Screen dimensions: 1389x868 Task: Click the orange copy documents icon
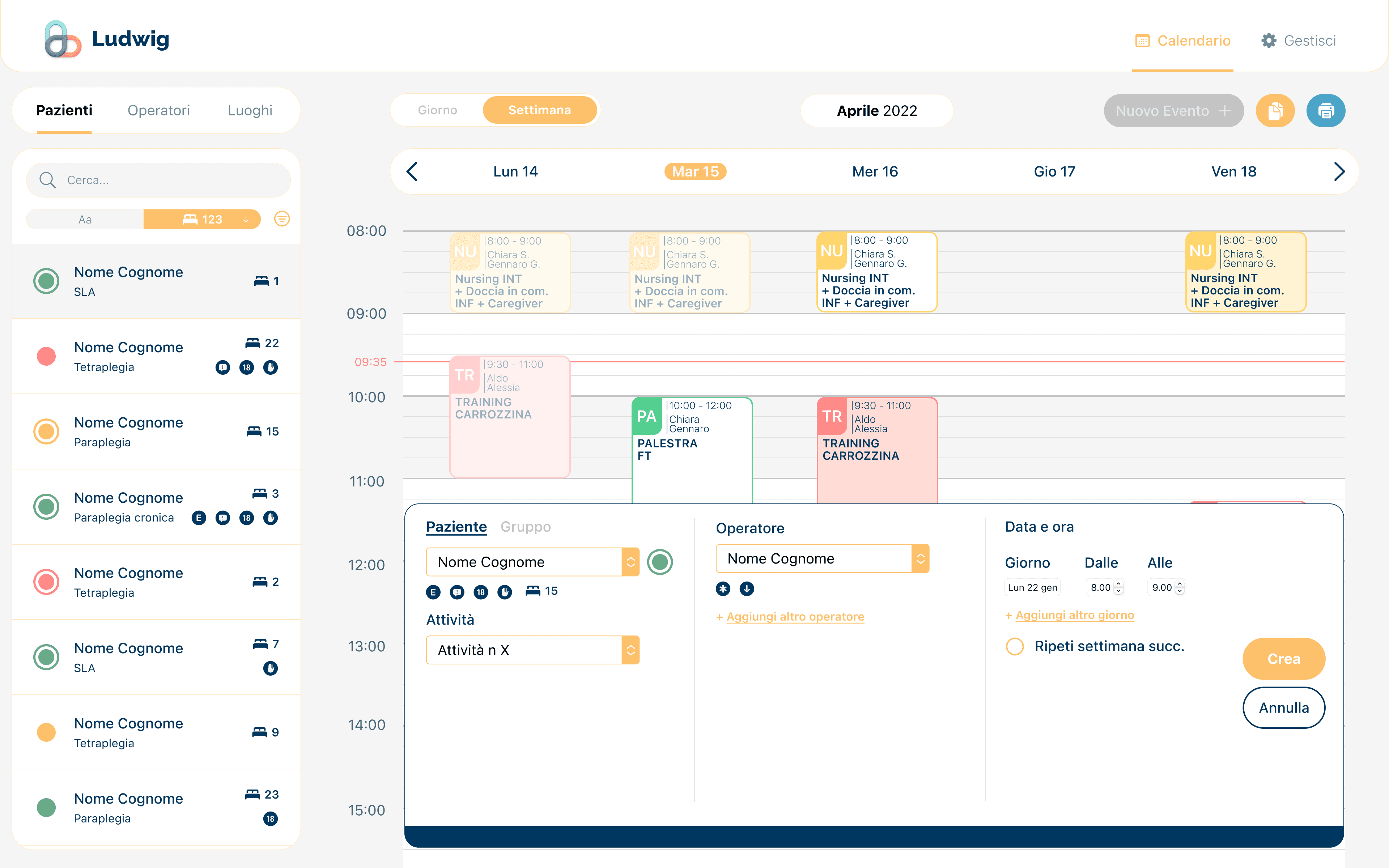coord(1275,111)
